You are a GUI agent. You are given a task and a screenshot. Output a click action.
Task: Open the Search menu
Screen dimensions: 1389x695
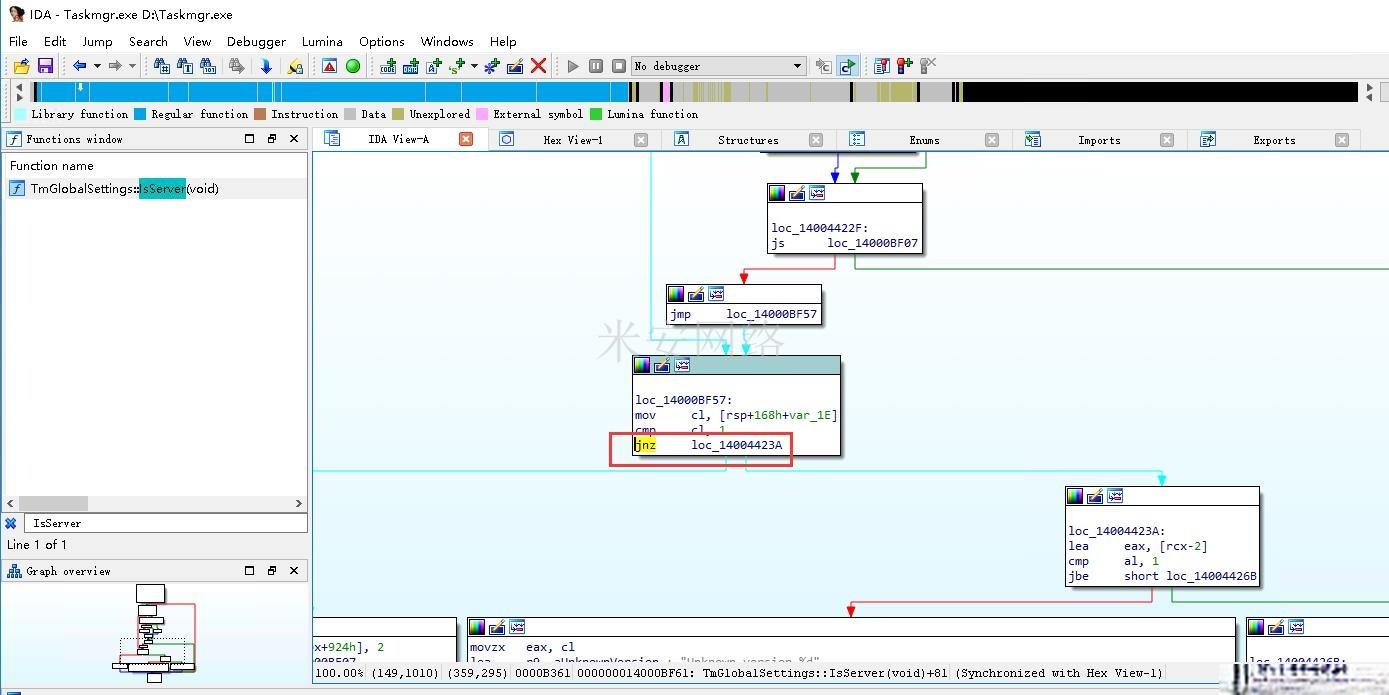tap(148, 41)
